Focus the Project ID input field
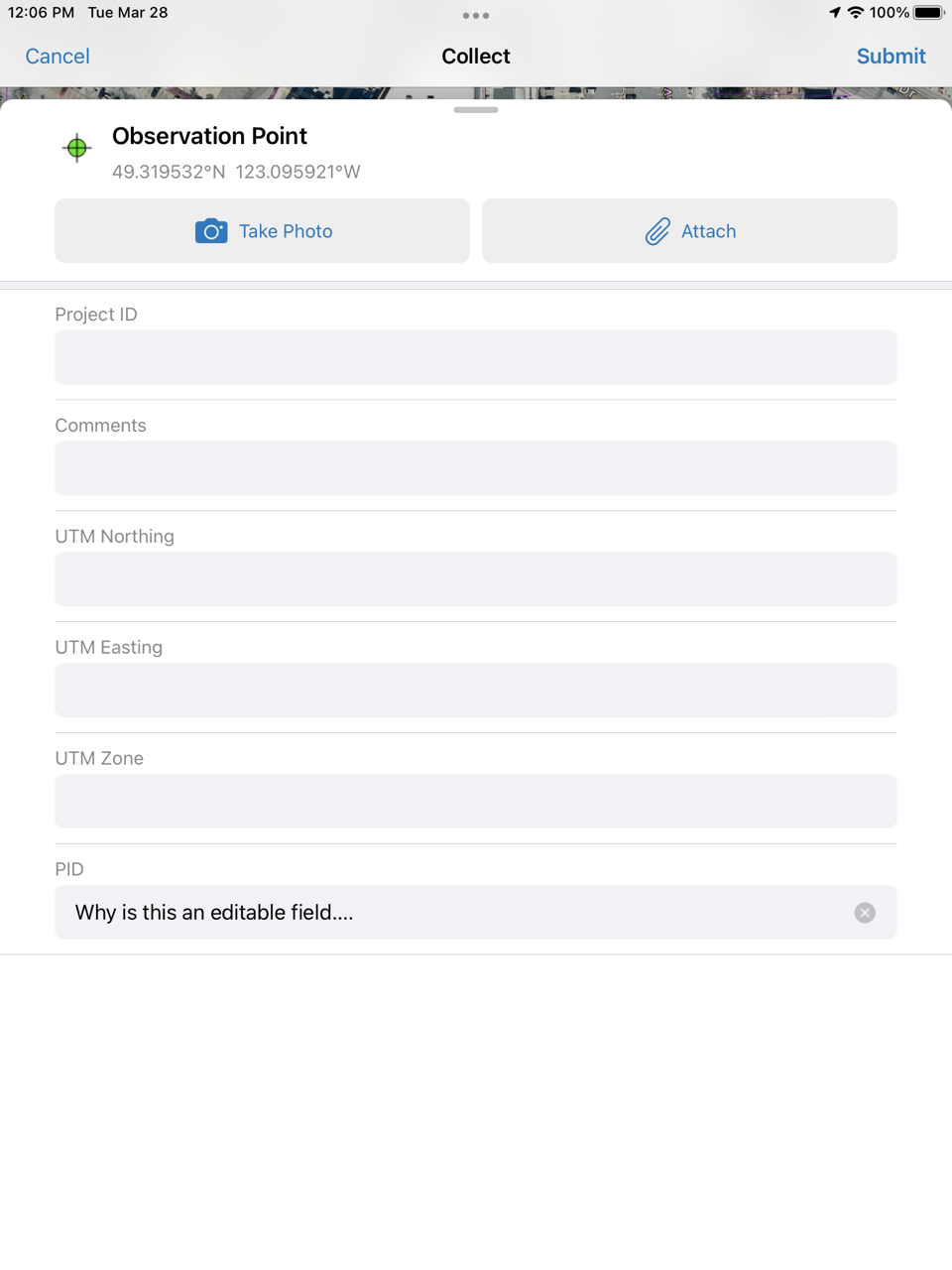The width and height of the screenshot is (952, 1270). [x=476, y=357]
